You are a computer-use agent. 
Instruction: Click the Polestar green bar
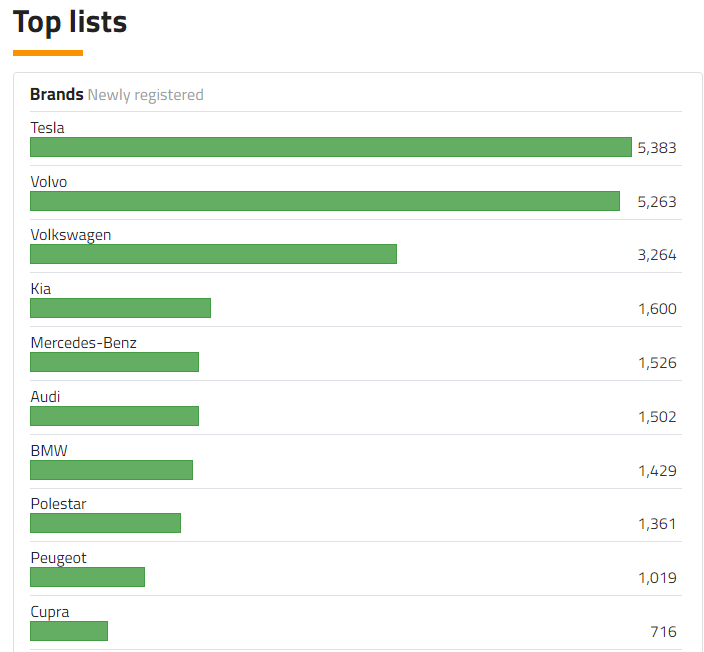tap(105, 523)
